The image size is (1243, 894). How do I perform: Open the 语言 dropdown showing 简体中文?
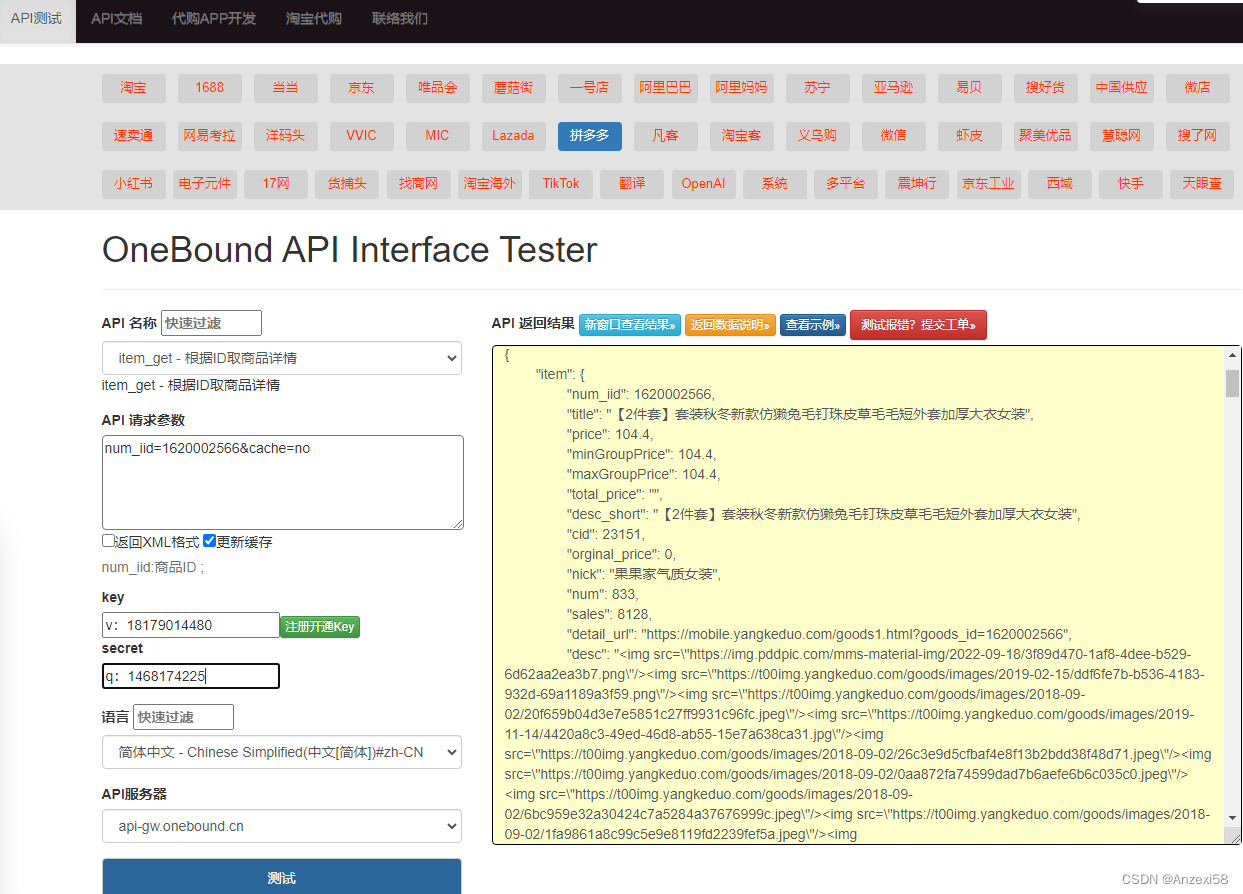[282, 752]
